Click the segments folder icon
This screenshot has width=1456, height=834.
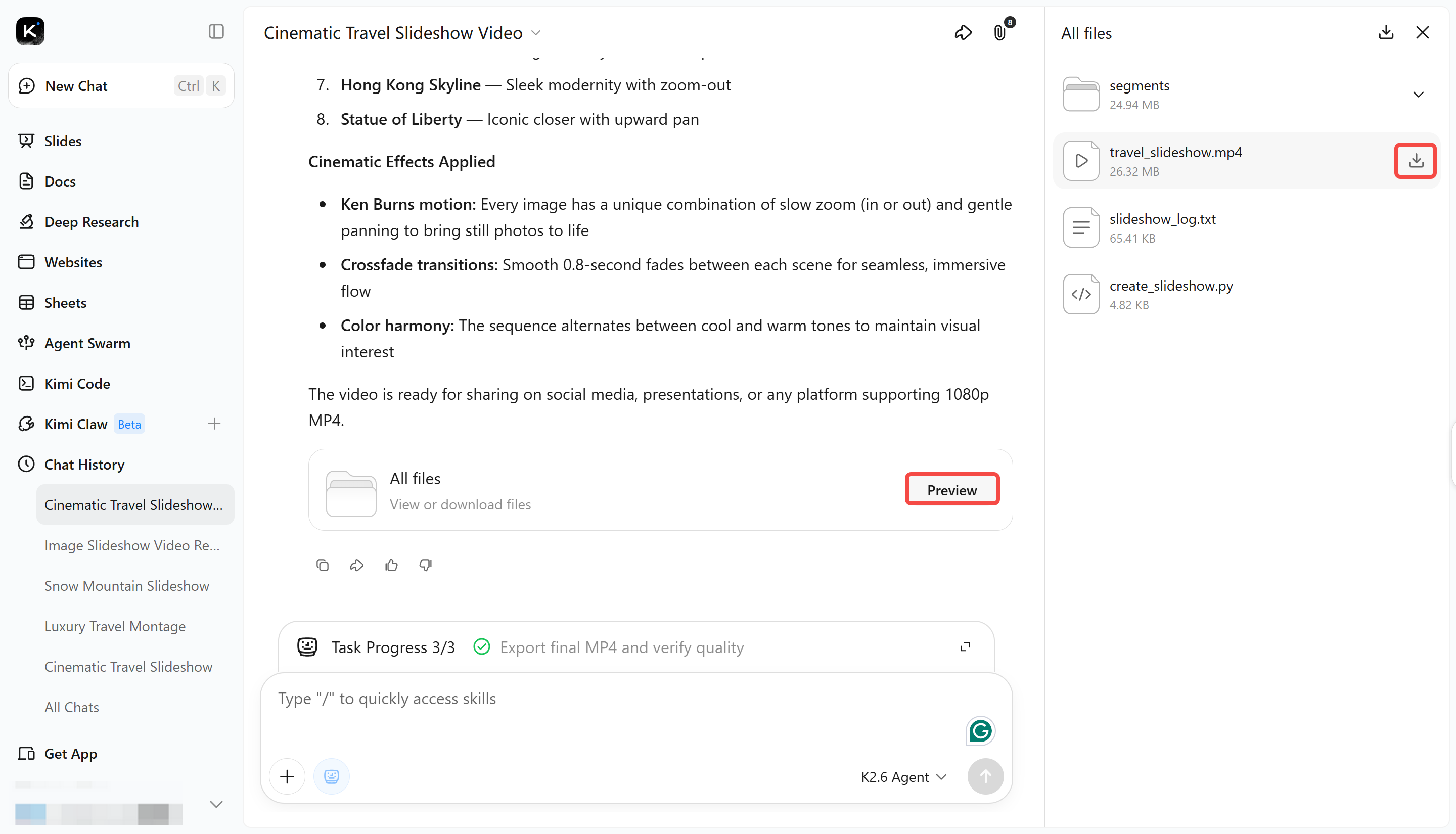(x=1081, y=95)
